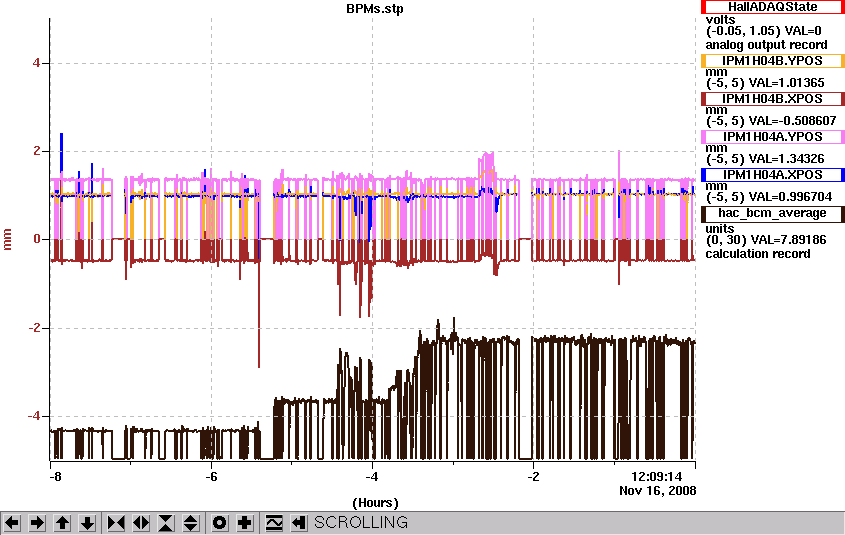Click the y-axis tick label 0

click(x=37, y=239)
